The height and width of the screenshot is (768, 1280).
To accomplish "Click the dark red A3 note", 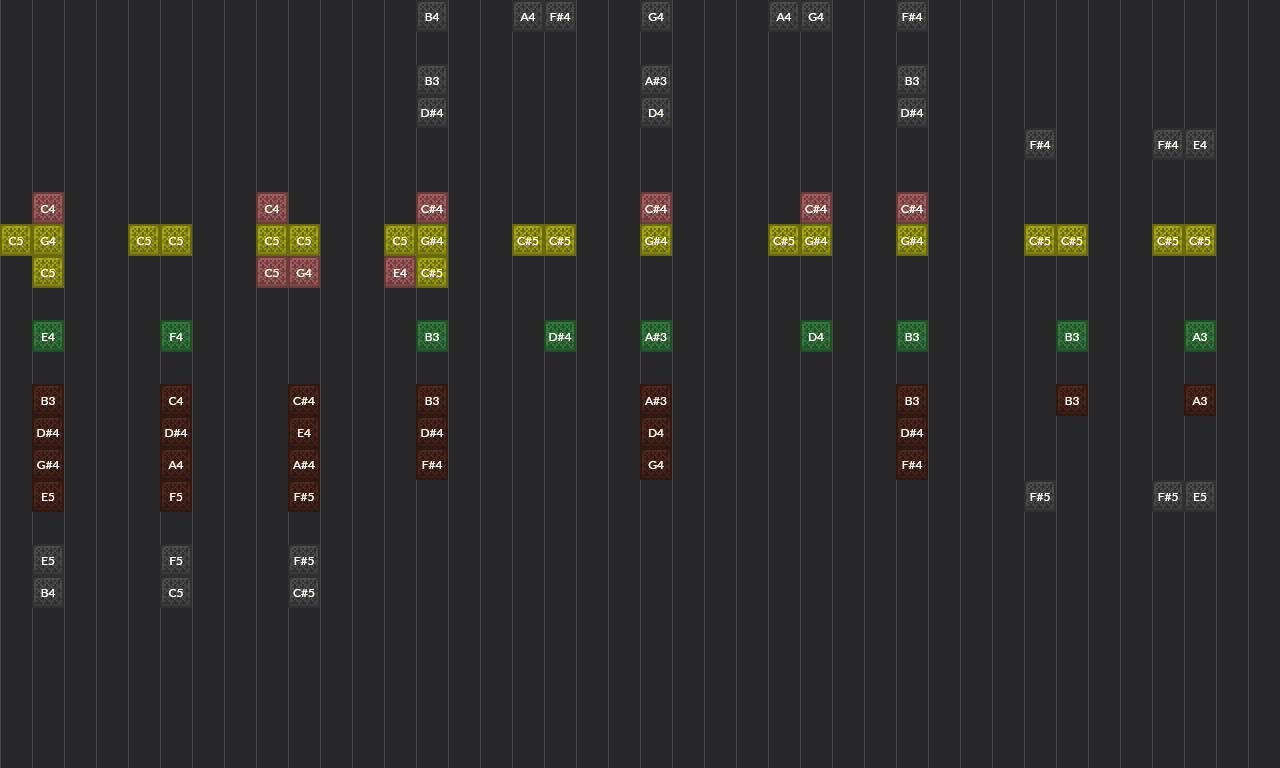I will point(1200,401).
